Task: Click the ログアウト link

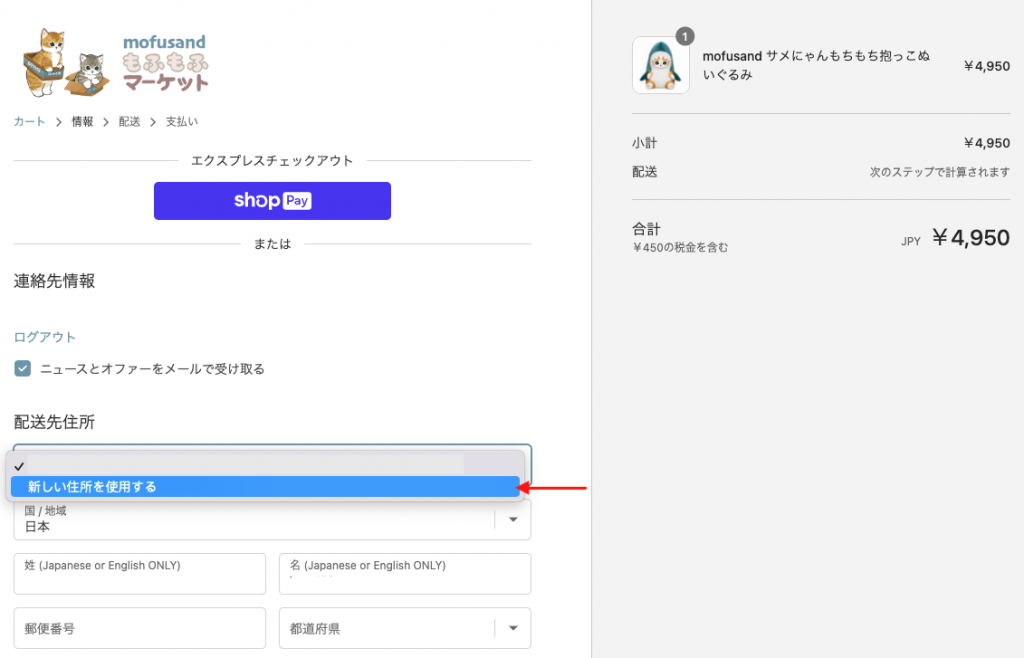Action: tap(45, 337)
